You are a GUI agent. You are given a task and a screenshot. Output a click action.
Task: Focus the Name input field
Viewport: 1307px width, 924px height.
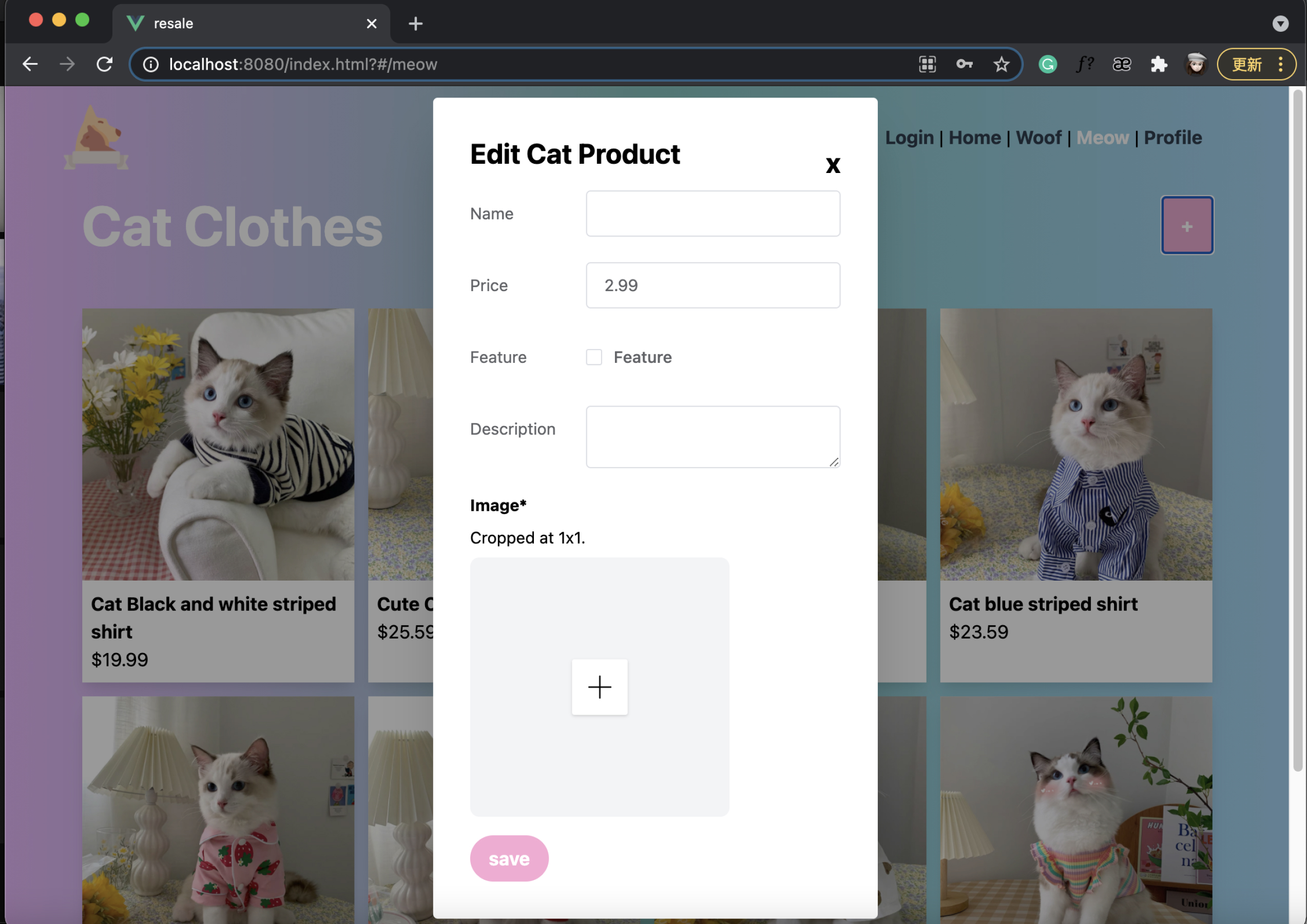(713, 214)
